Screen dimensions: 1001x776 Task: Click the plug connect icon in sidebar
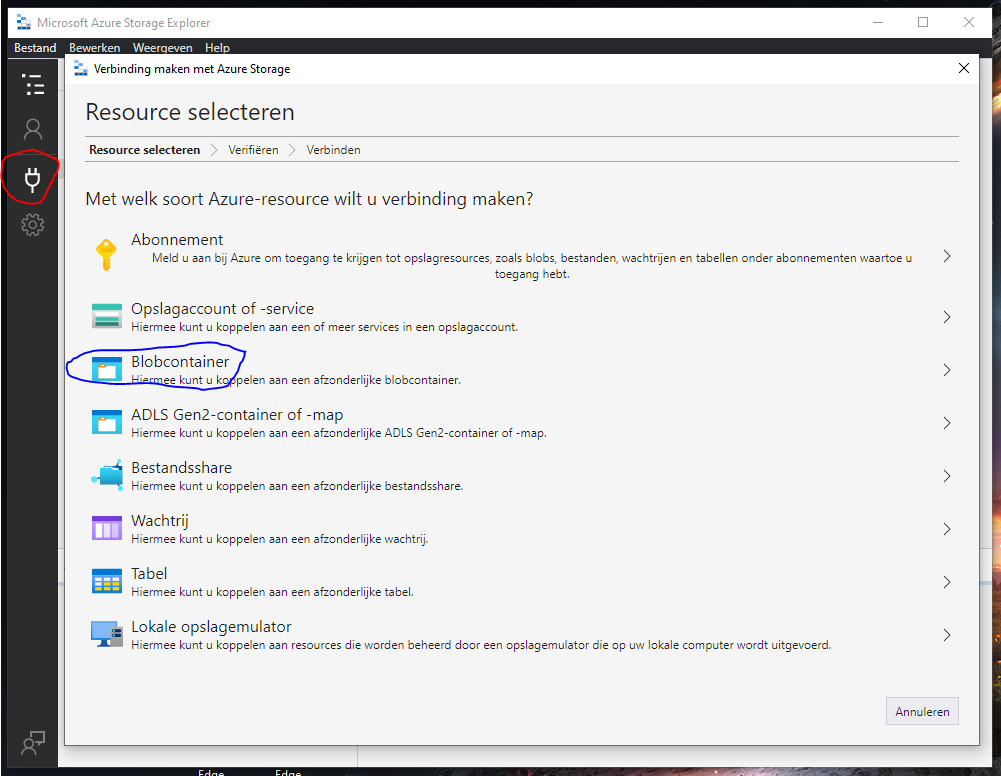pyautogui.click(x=32, y=179)
